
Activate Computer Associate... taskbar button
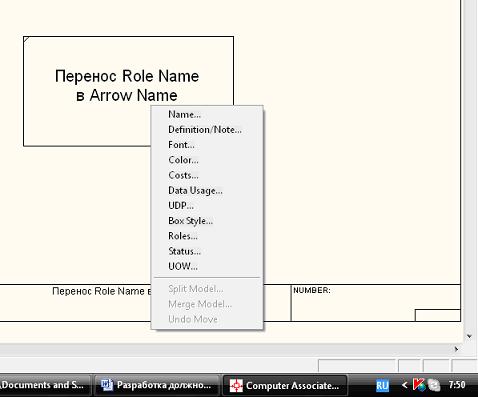[x=285, y=385]
